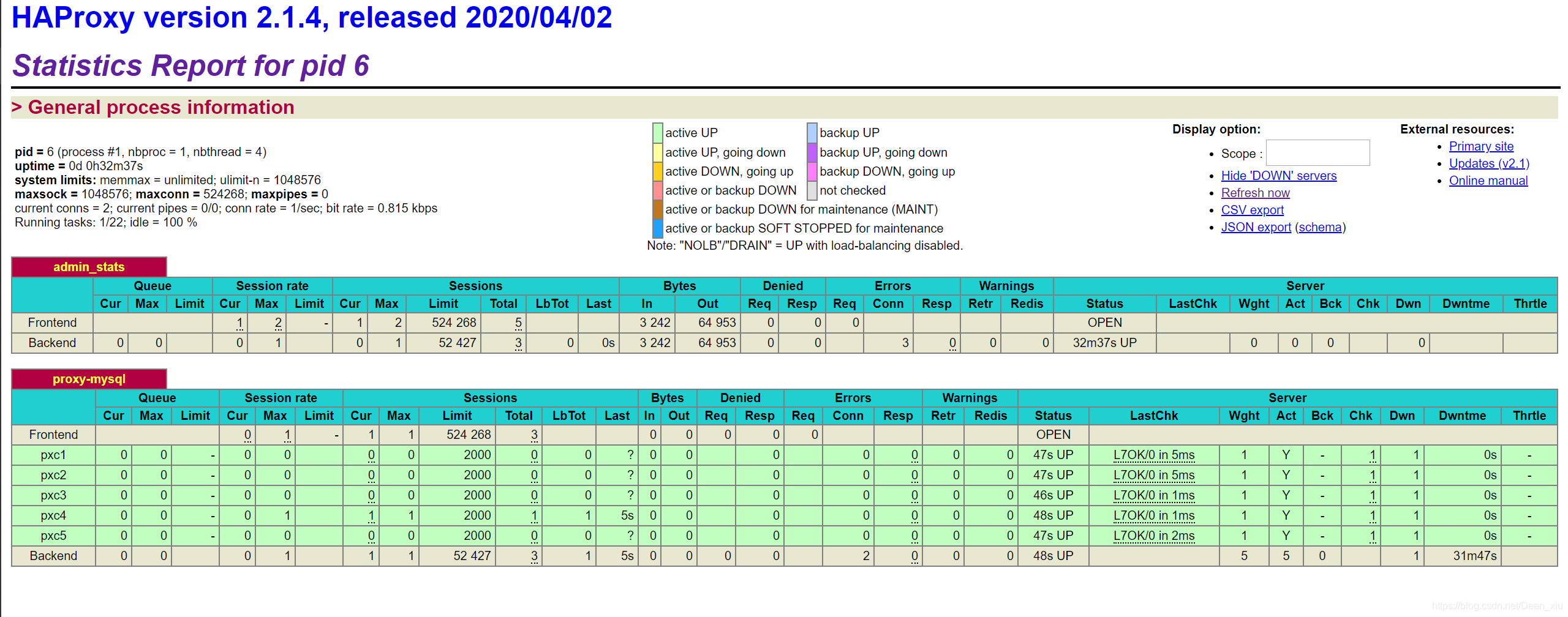
Task: Click admin_stats Backend status 32m37s UP
Action: click(x=1104, y=343)
